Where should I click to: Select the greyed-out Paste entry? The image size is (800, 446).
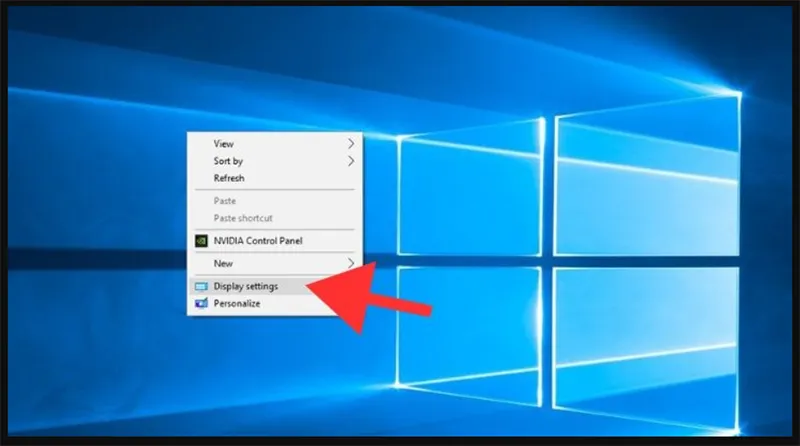275,201
